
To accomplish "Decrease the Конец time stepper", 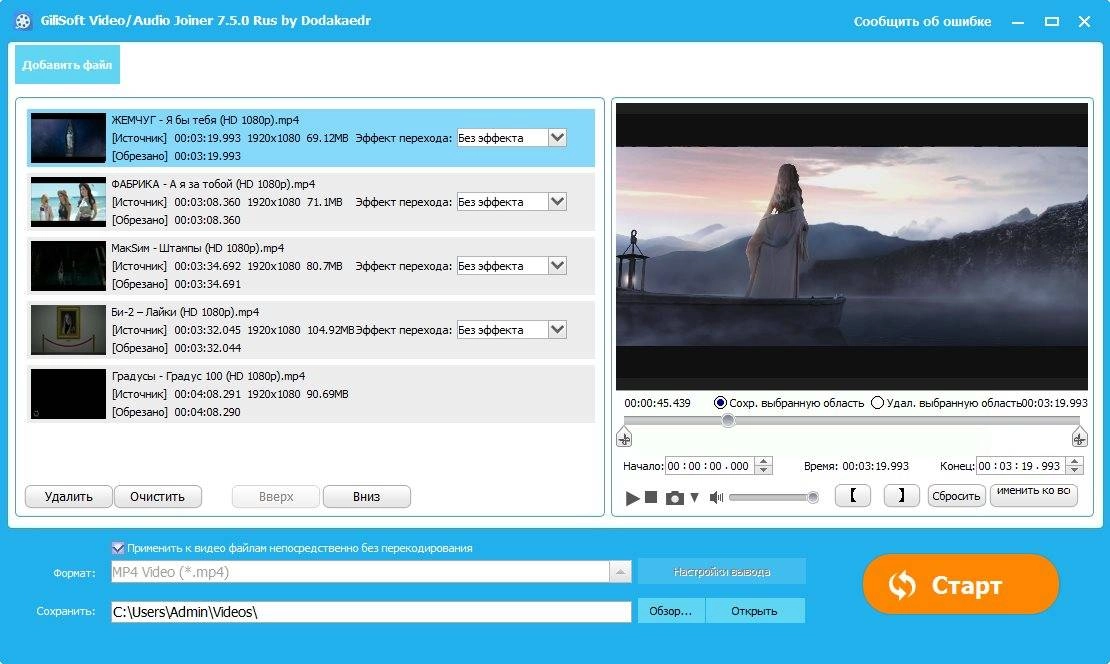I will pyautogui.click(x=1075, y=470).
